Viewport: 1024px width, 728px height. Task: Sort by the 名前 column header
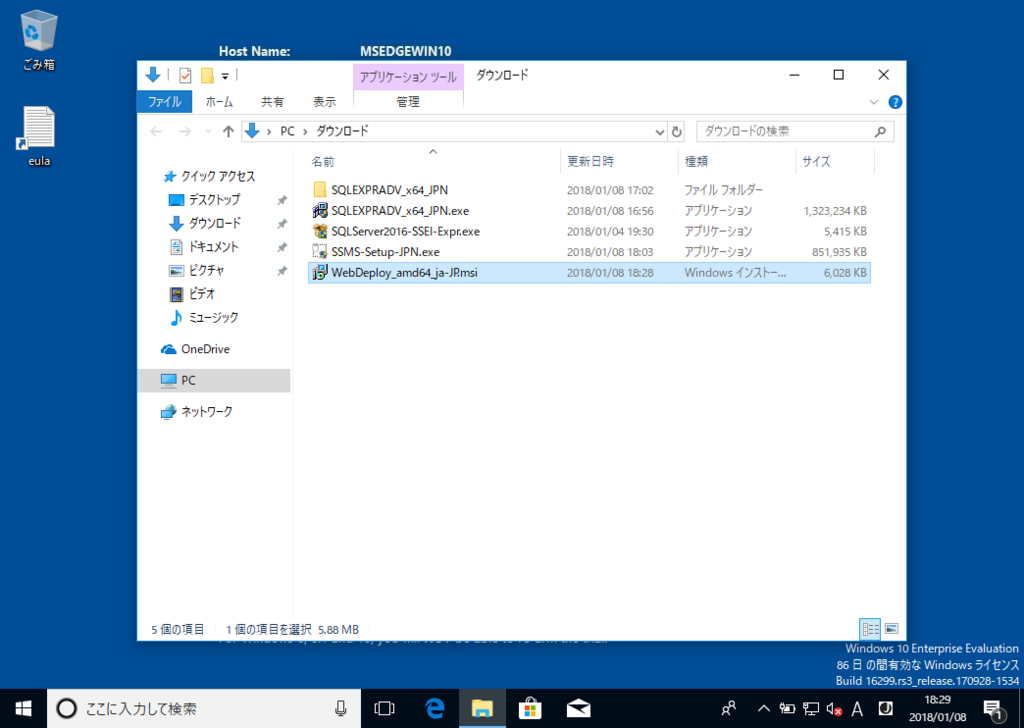click(433, 161)
